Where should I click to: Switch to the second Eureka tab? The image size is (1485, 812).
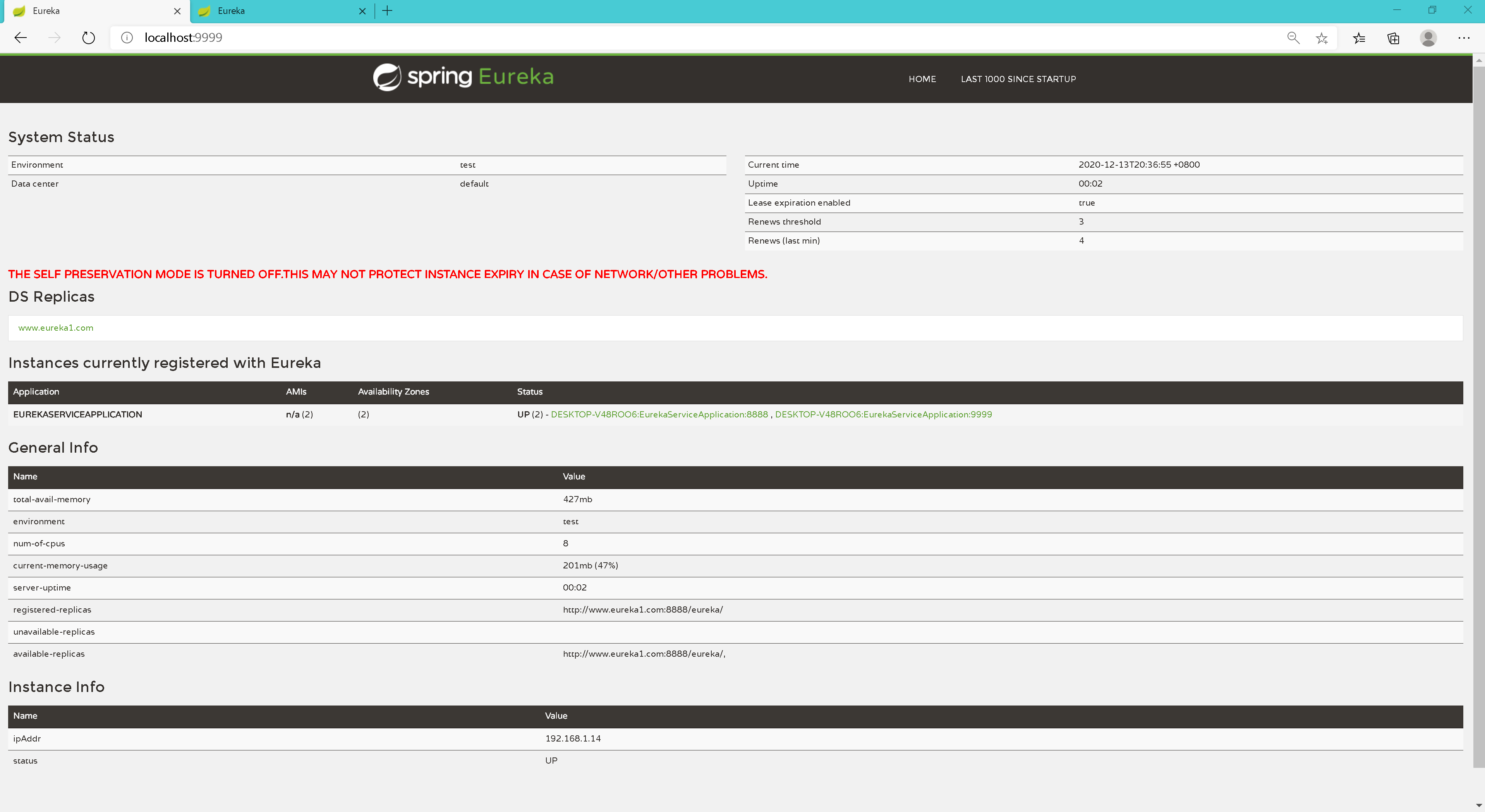[x=282, y=11]
